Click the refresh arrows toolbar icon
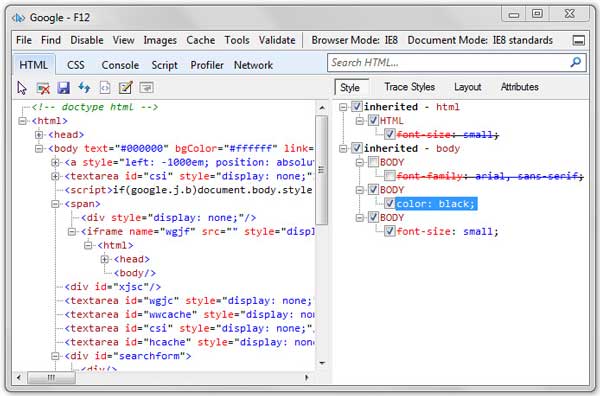Image resolution: width=600 pixels, height=396 pixels. (84, 88)
